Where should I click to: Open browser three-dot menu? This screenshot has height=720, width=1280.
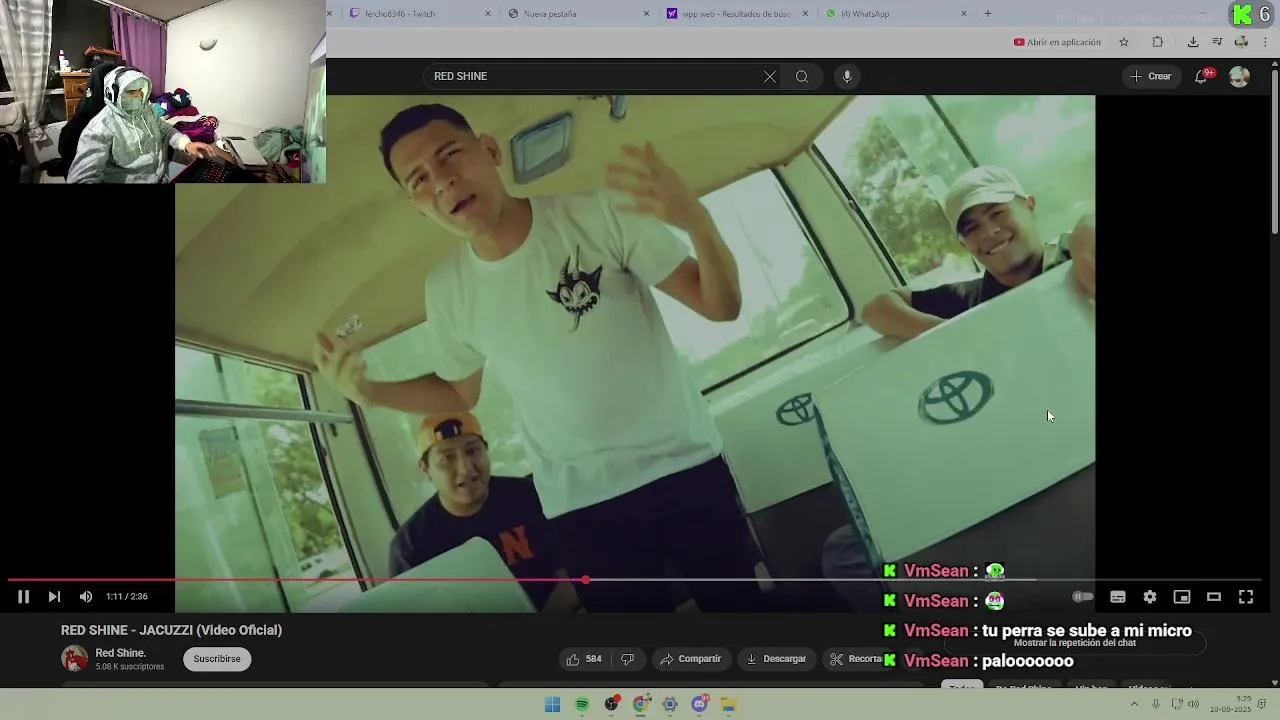coord(1266,42)
